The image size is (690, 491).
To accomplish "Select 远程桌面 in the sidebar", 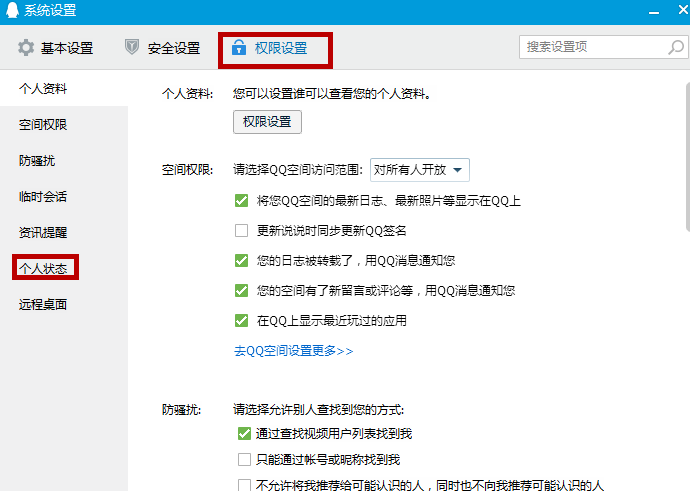I will 43,304.
